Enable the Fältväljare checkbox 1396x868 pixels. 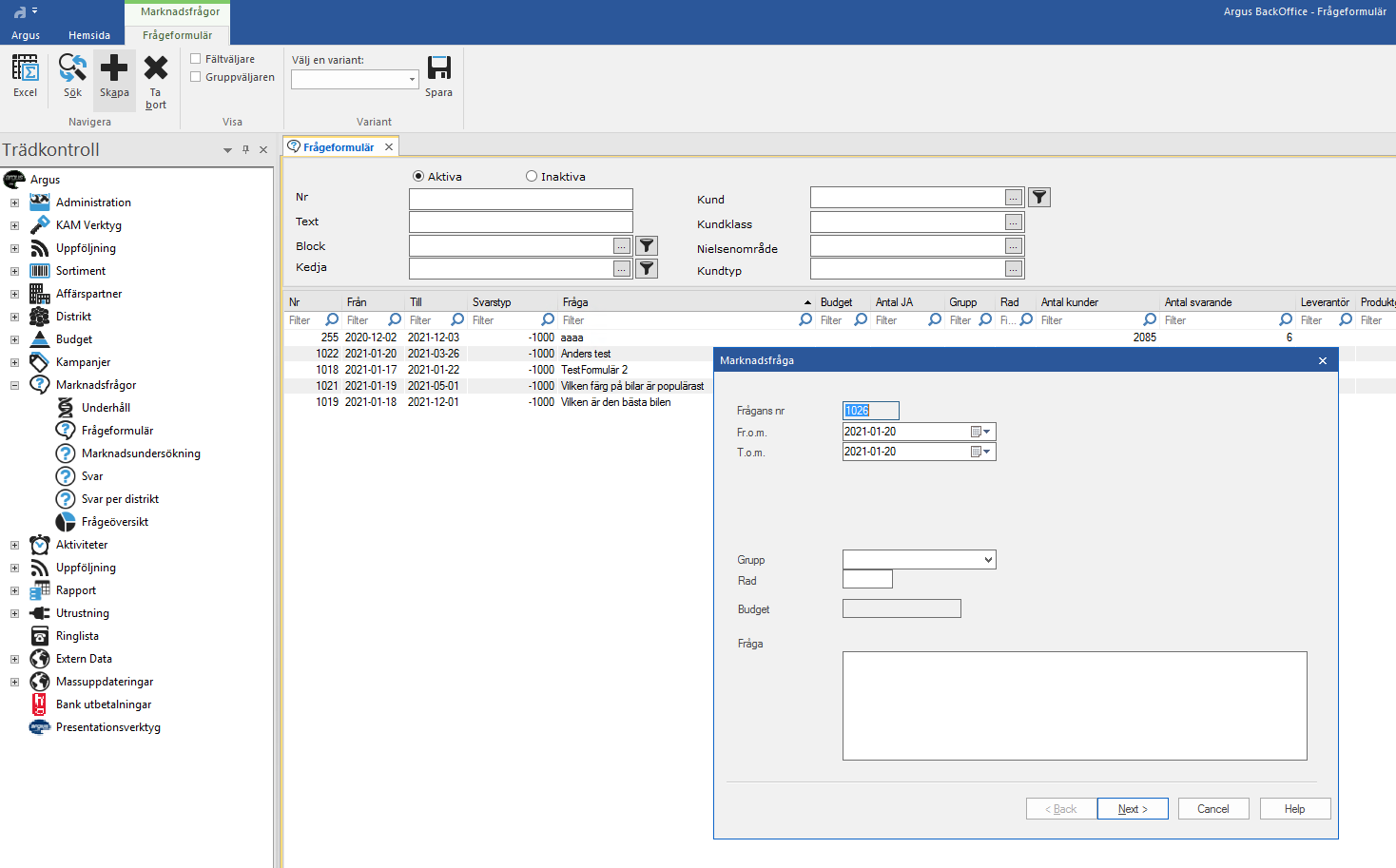pyautogui.click(x=196, y=59)
